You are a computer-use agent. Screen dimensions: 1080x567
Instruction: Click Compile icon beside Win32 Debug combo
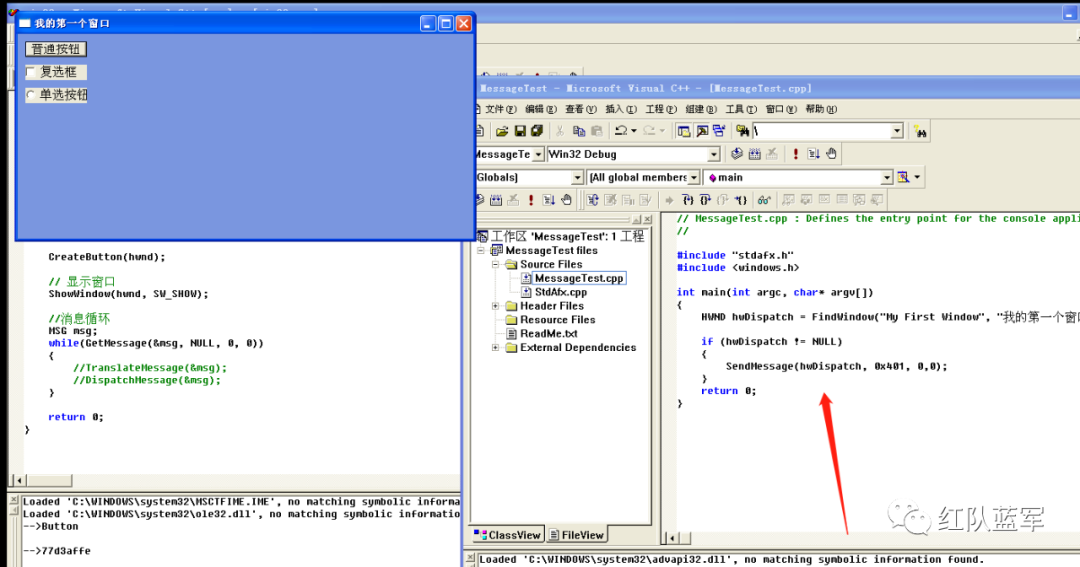click(x=737, y=154)
